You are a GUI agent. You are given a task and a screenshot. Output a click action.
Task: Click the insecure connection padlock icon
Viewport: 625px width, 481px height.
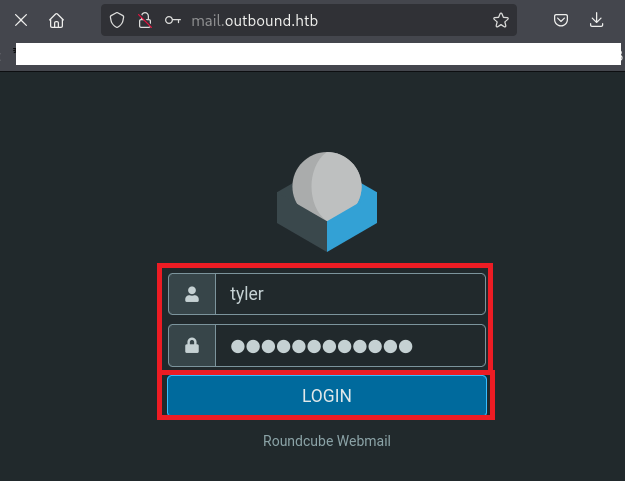click(144, 20)
